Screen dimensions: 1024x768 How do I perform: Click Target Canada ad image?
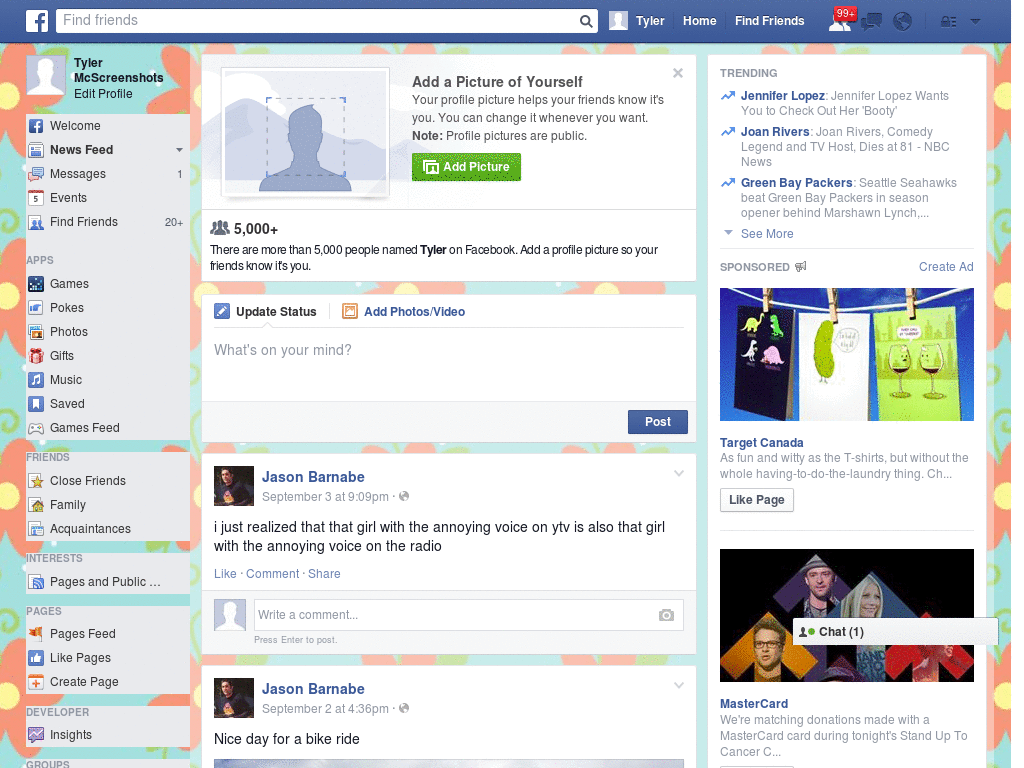846,354
